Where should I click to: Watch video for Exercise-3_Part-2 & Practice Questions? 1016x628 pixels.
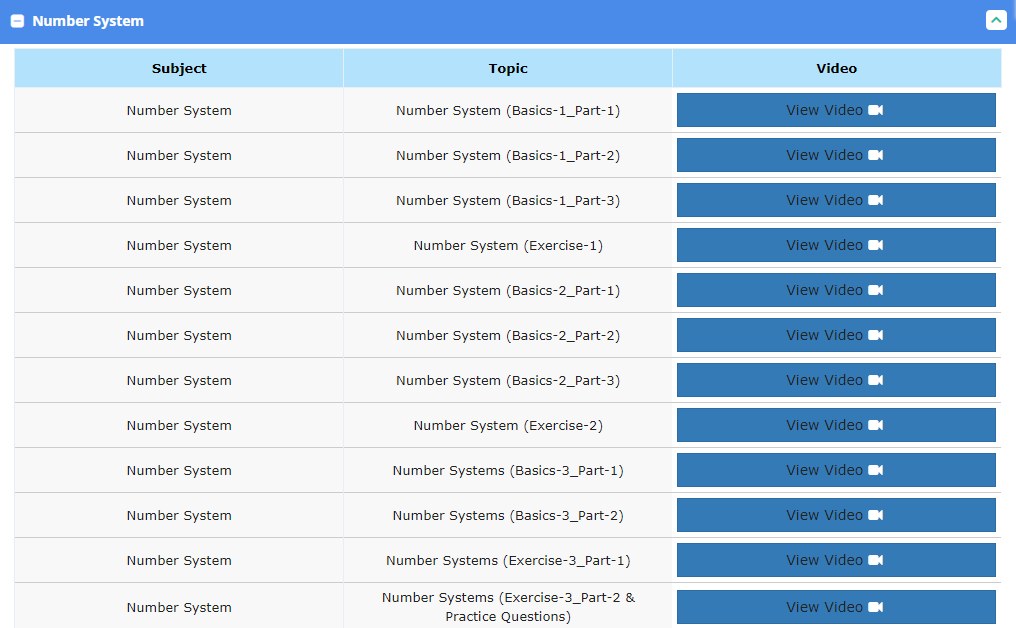coord(835,607)
